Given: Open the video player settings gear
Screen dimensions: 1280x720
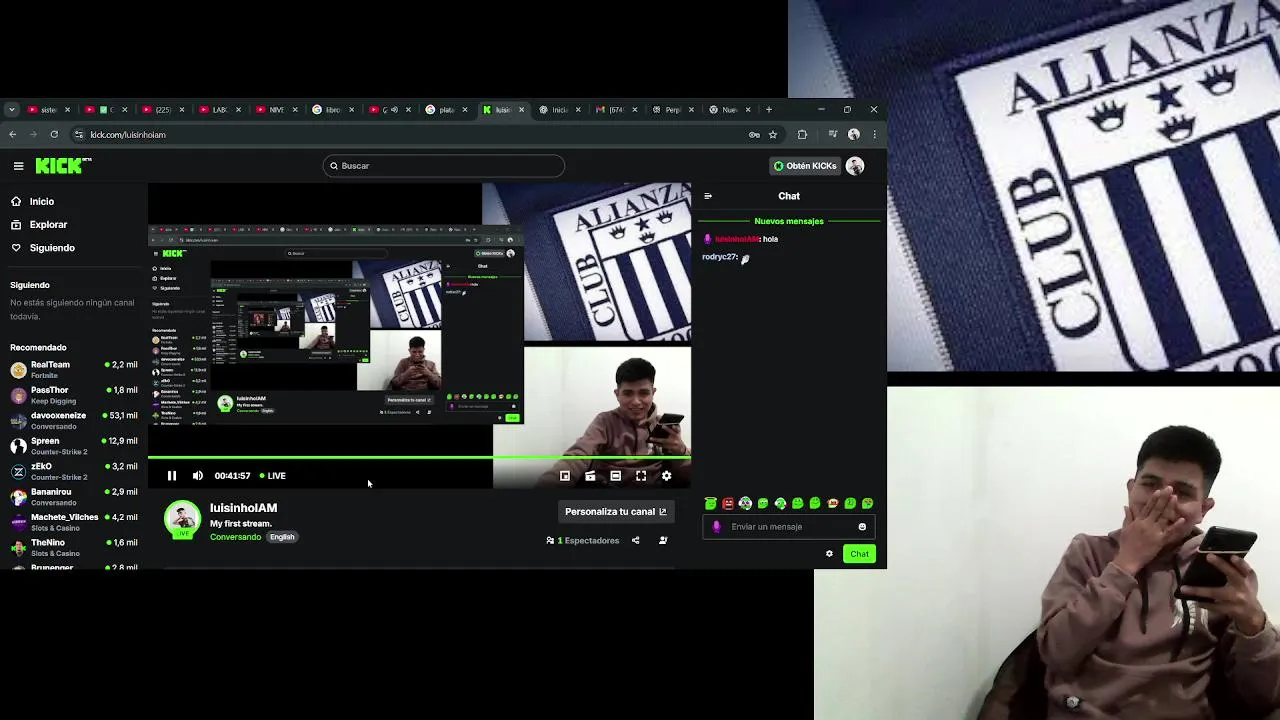Looking at the screenshot, I should tap(667, 476).
